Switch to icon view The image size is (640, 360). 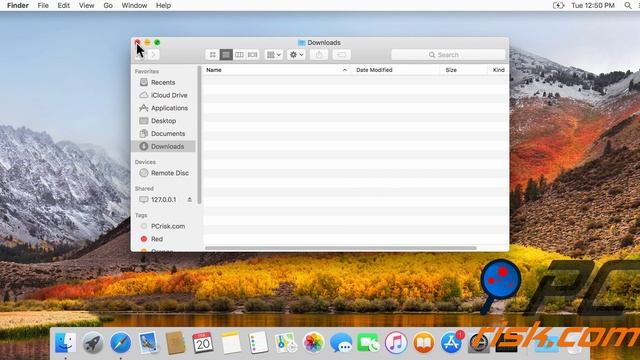(x=212, y=55)
